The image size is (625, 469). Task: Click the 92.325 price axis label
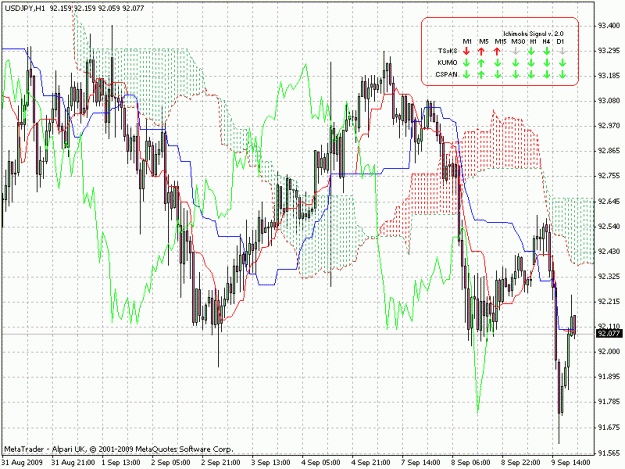609,277
